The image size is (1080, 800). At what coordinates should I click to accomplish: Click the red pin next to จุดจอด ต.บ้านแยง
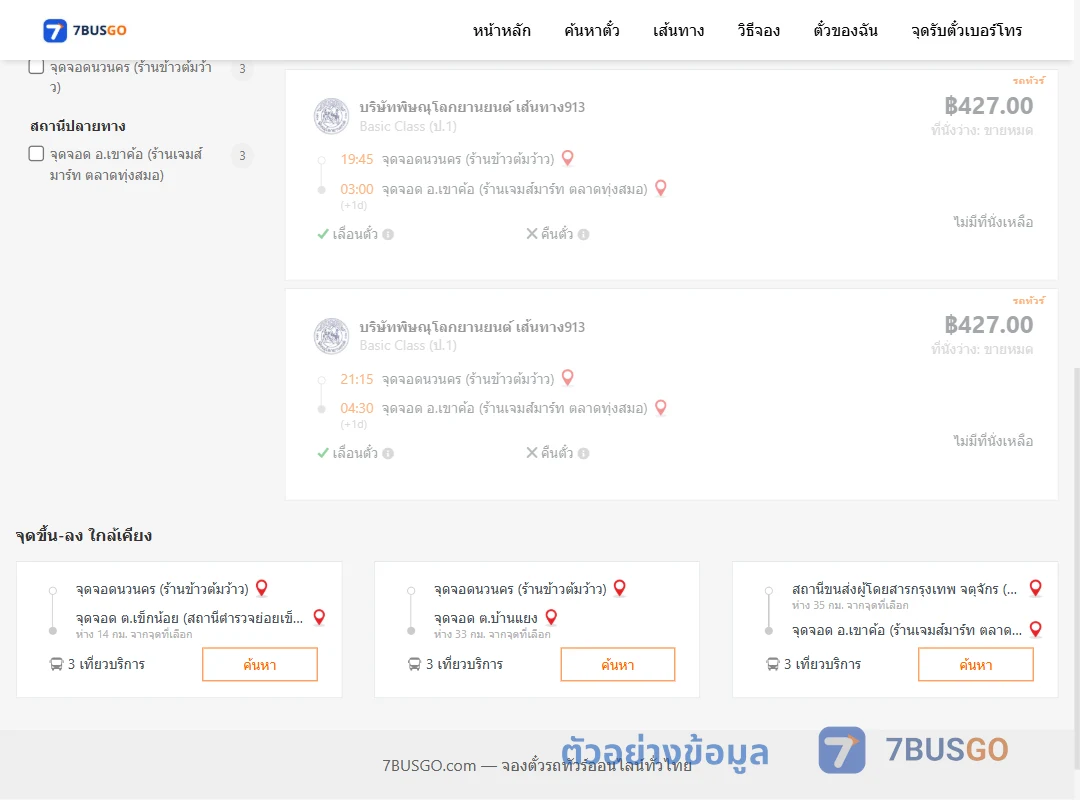point(551,617)
